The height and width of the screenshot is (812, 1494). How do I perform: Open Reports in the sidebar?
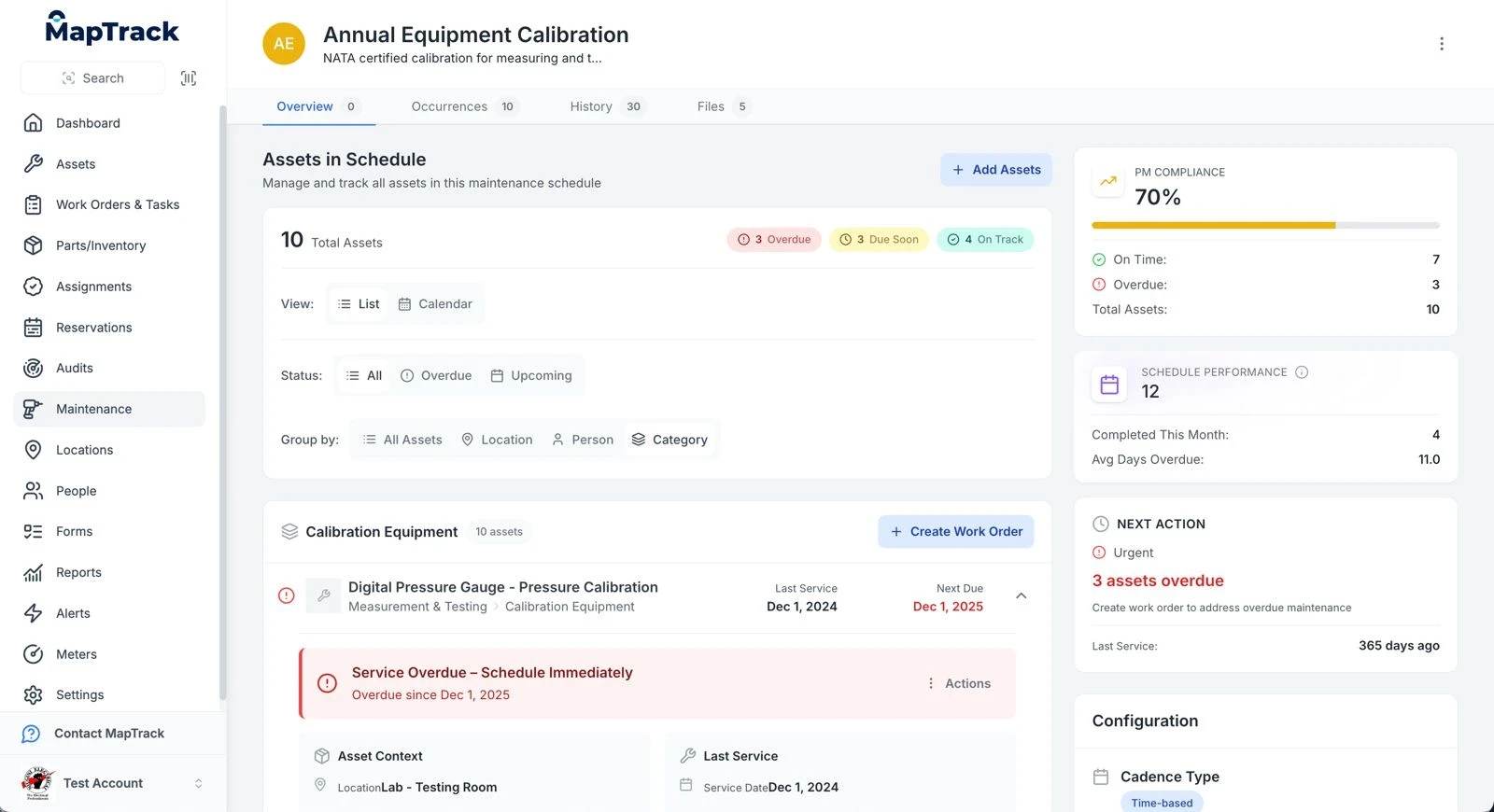point(110,572)
